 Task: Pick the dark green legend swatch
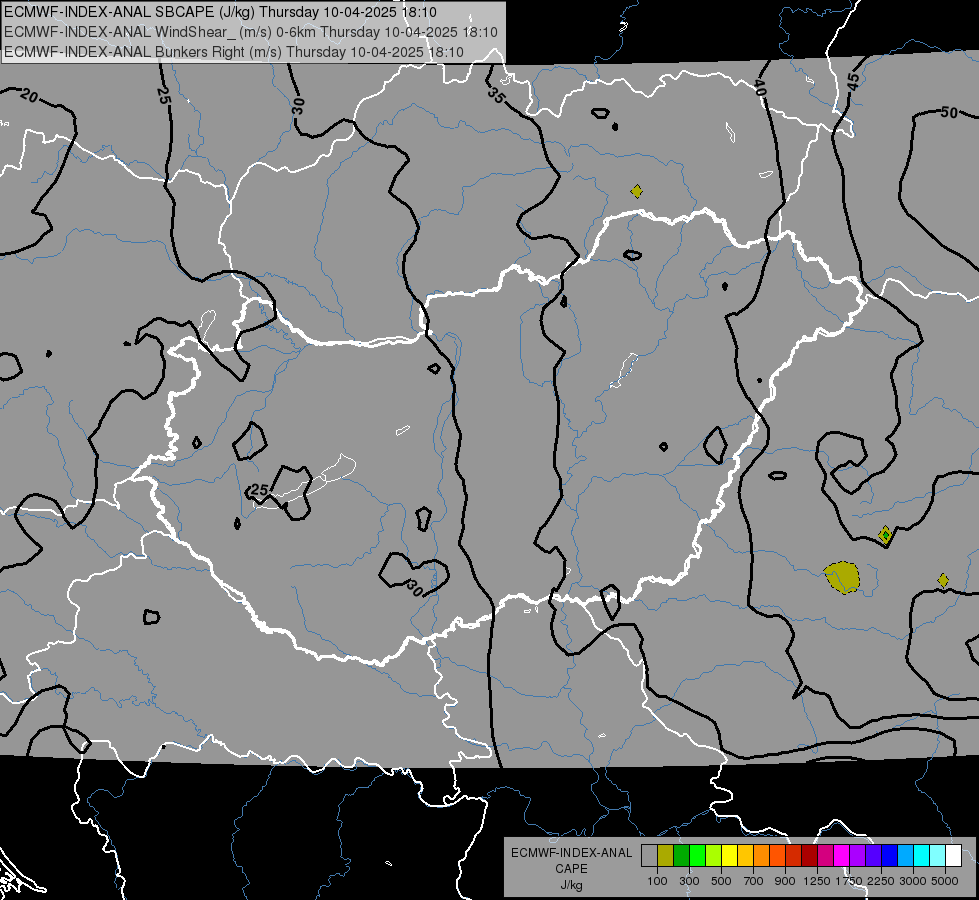pos(681,856)
